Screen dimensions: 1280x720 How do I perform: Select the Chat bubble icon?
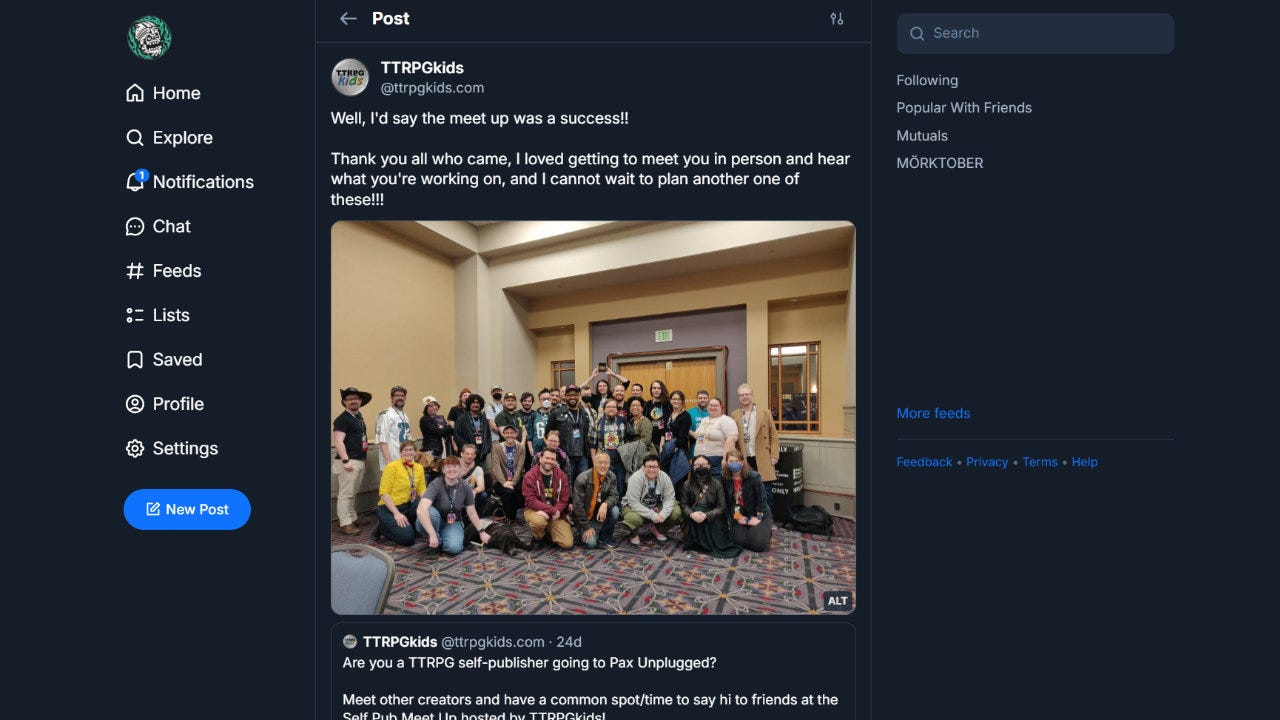pos(135,226)
